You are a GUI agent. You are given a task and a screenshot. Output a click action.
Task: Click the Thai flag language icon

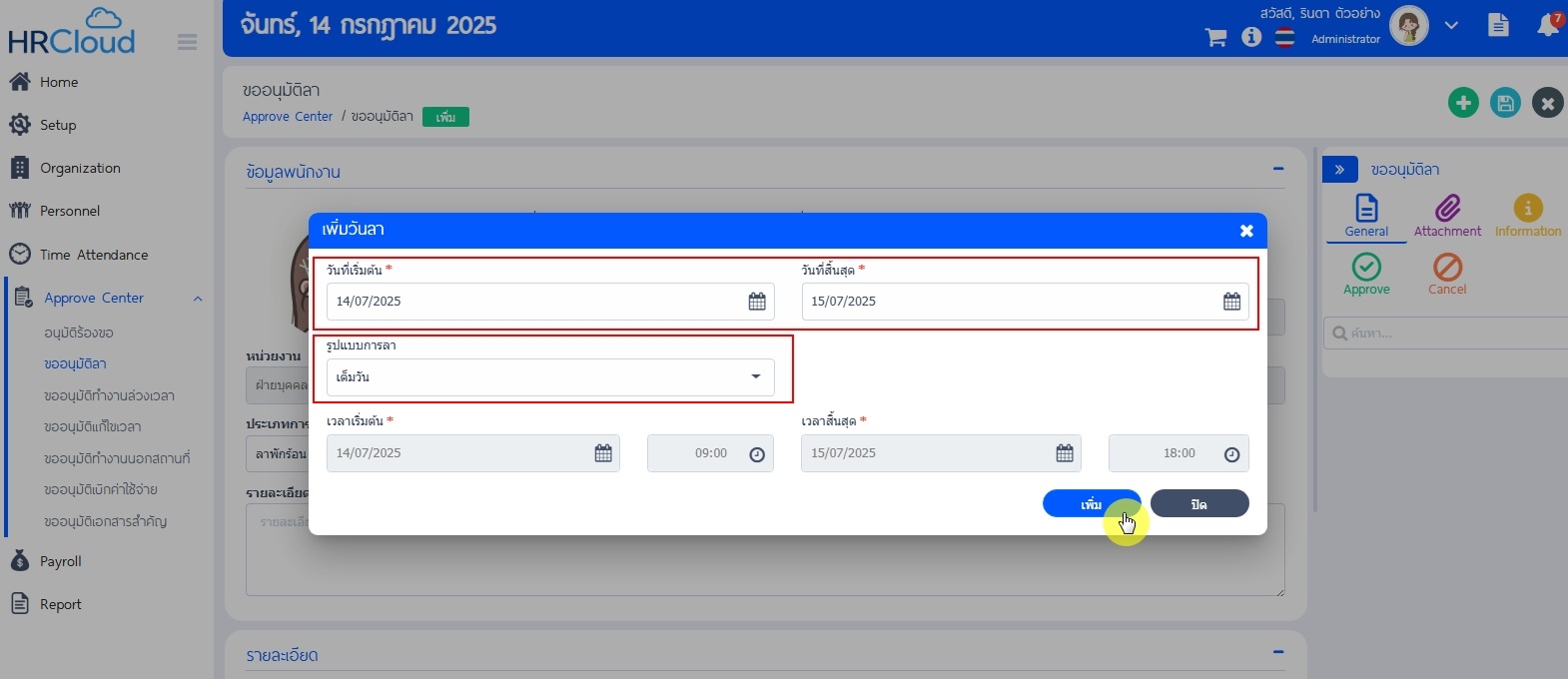tap(1284, 38)
